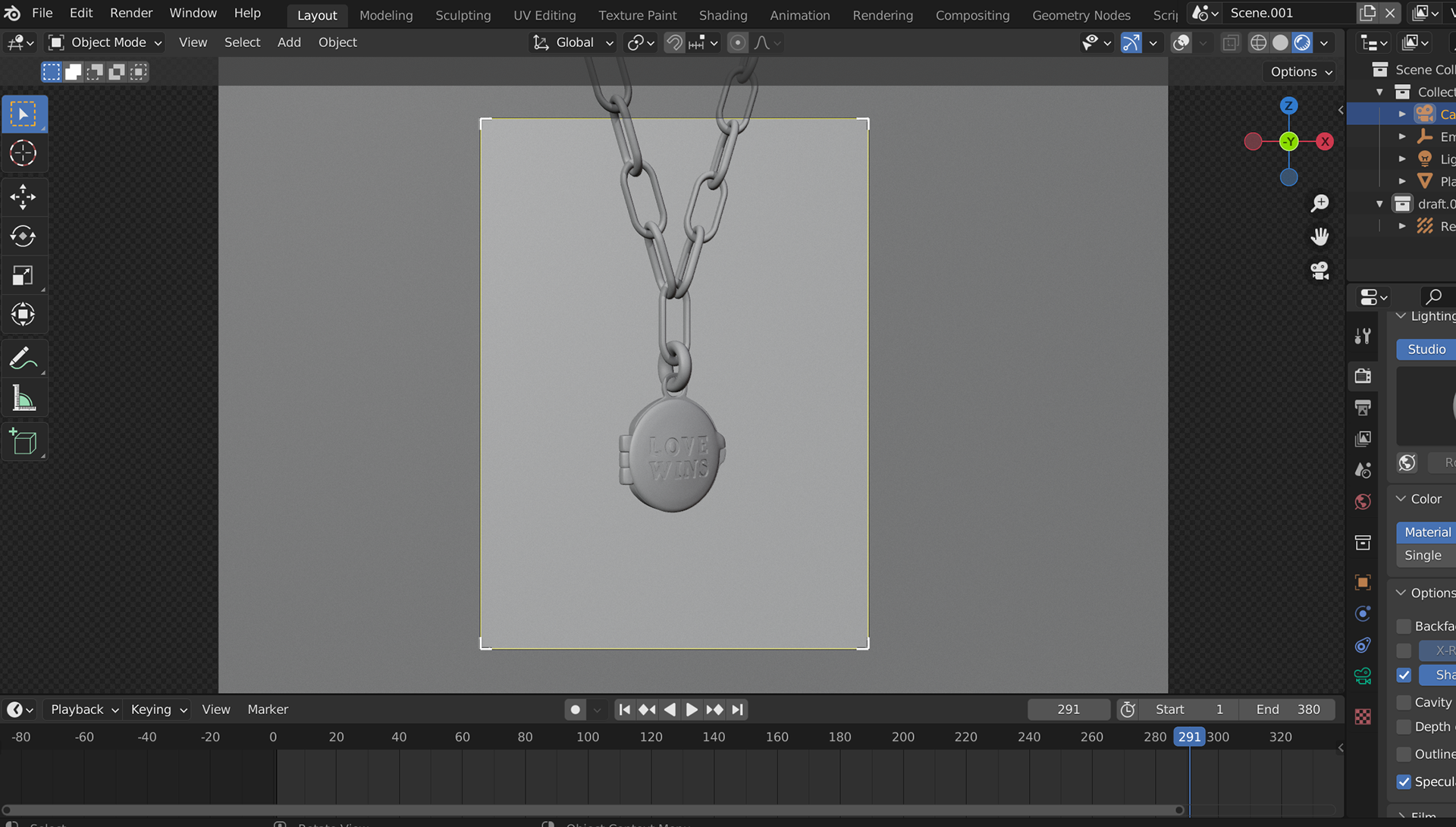Open the Render menu
The image size is (1456, 827).
(x=130, y=13)
